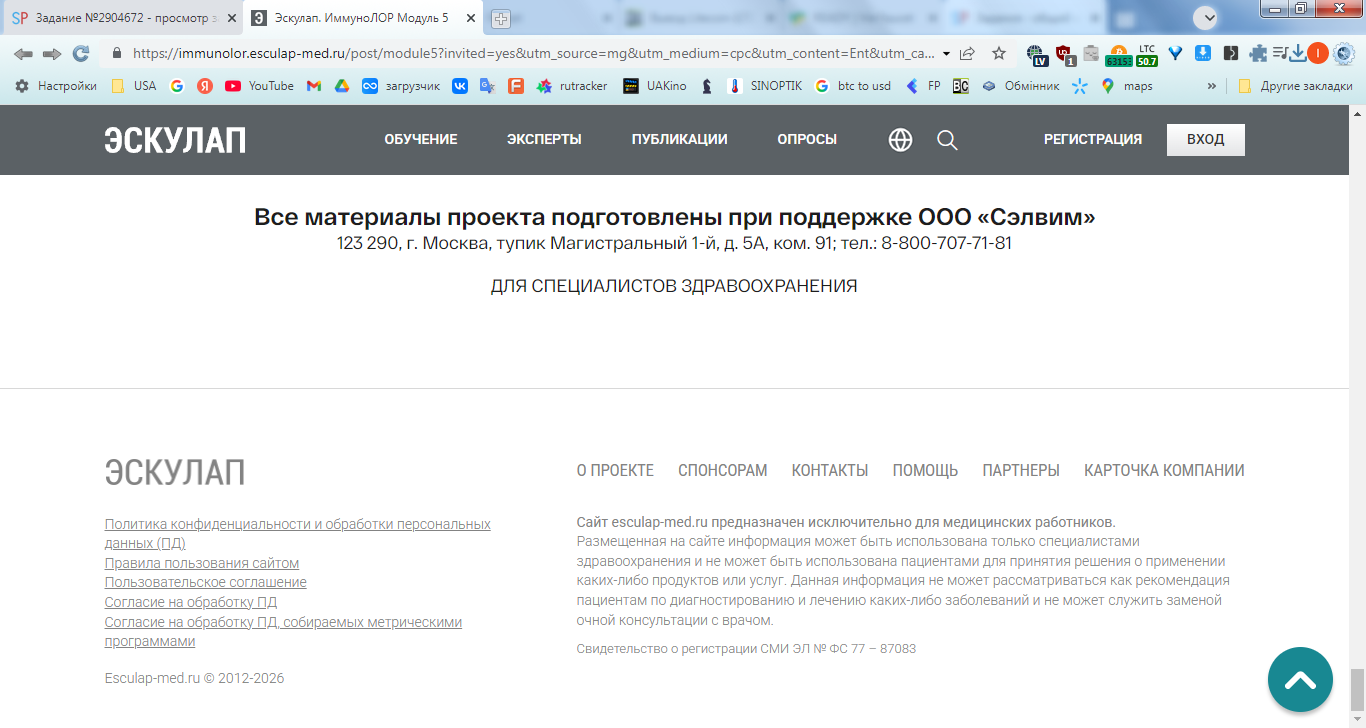1366x728 pixels.
Task: Show hidden bookmarks with double chevron
Action: [x=1212, y=86]
